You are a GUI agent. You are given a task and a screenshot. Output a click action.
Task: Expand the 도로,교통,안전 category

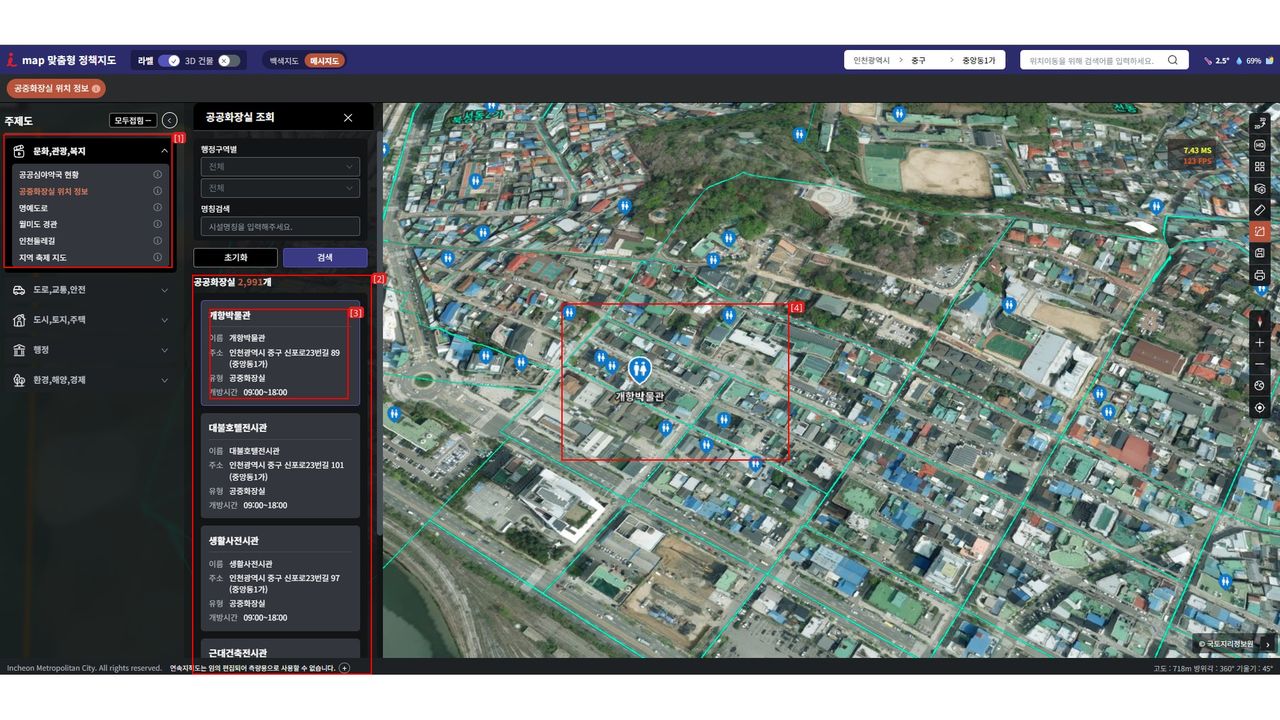coord(90,290)
